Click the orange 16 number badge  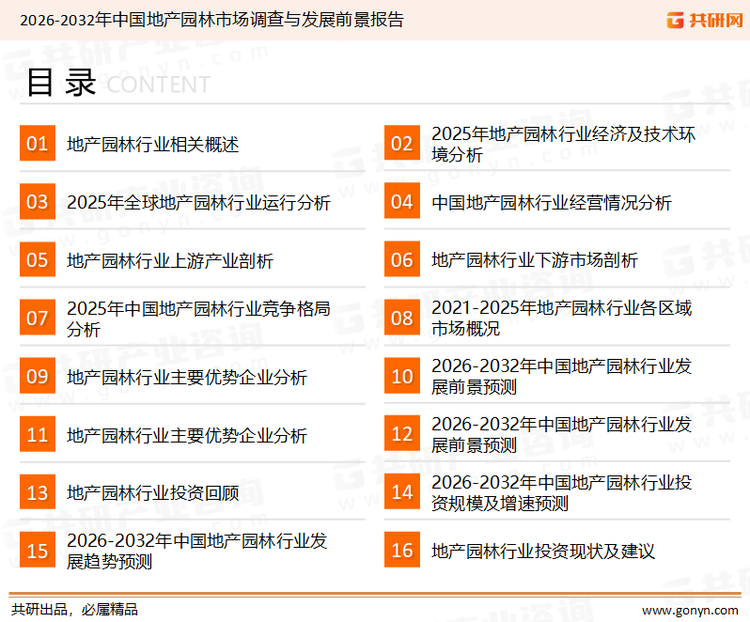[x=401, y=550]
